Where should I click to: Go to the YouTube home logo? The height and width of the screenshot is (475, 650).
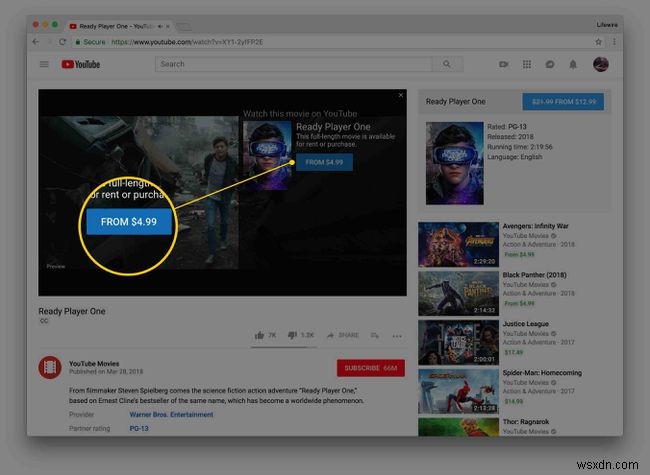[81, 64]
